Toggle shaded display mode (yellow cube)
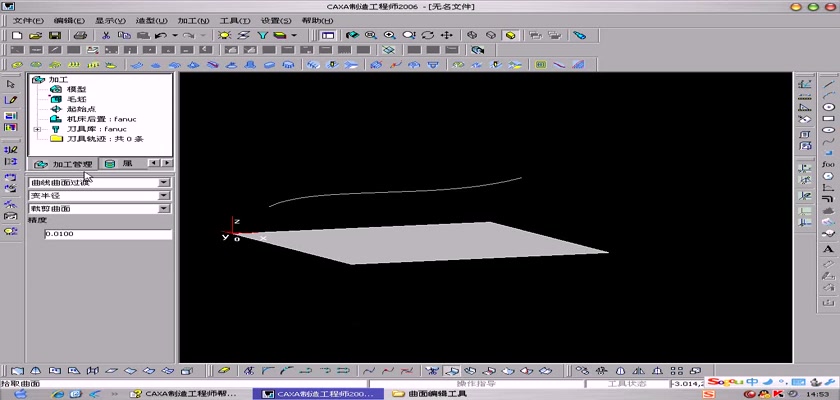 click(511, 35)
